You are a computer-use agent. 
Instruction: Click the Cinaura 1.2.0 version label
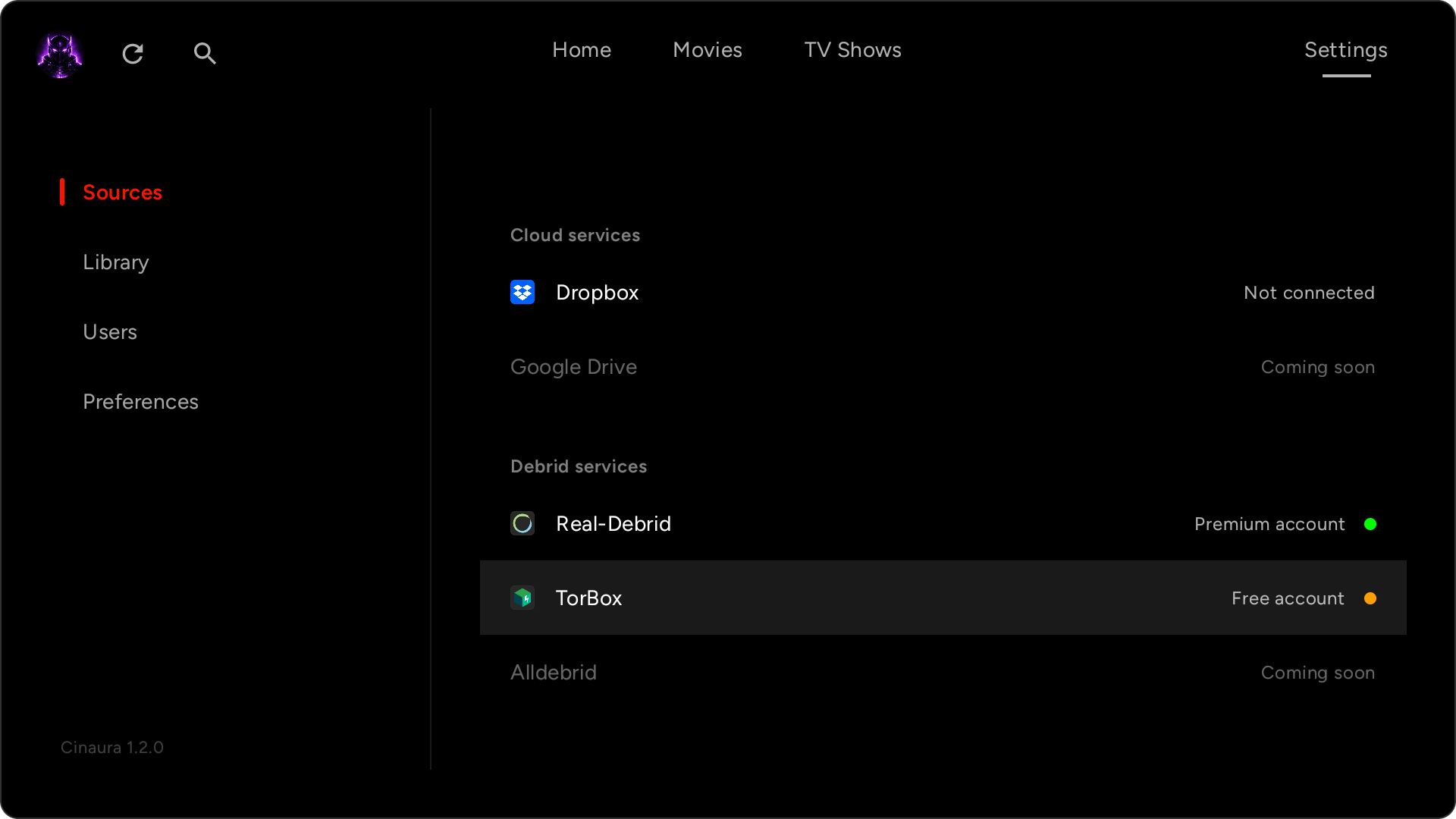pyautogui.click(x=111, y=747)
